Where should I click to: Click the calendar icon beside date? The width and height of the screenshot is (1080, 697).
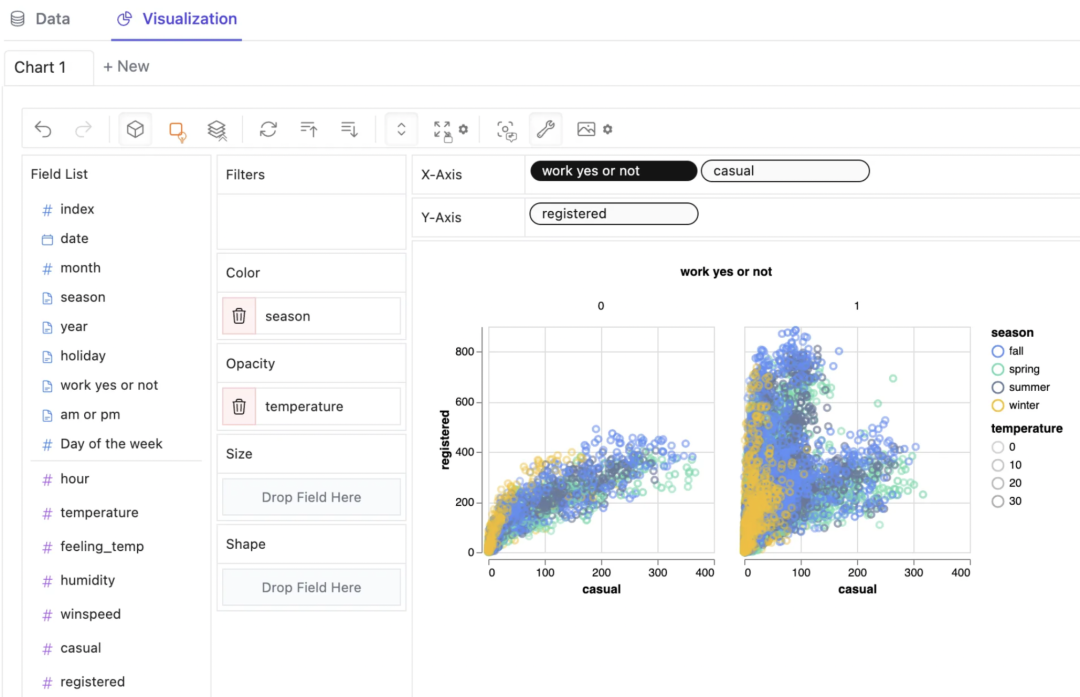pos(47,240)
